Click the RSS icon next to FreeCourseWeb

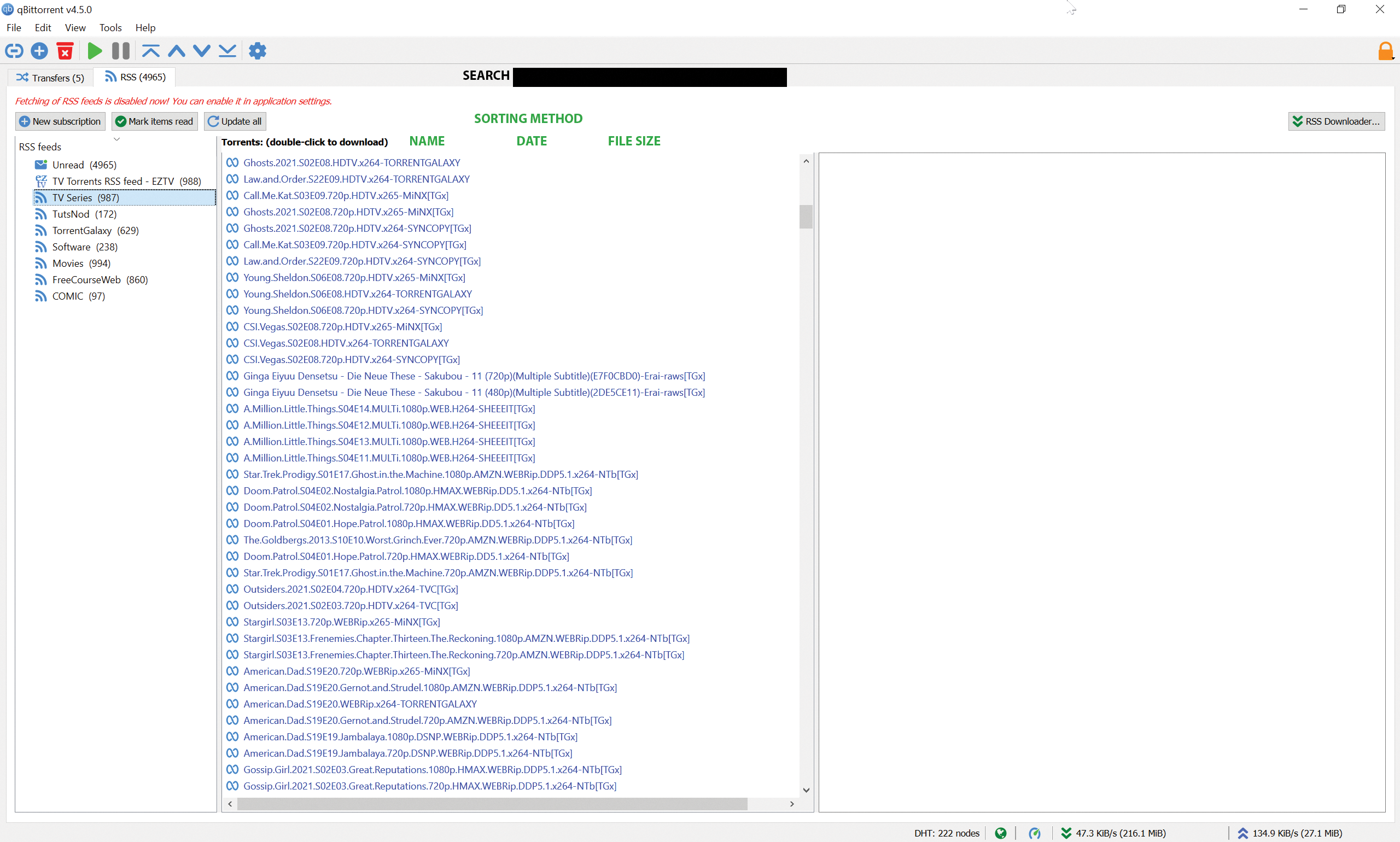click(41, 280)
